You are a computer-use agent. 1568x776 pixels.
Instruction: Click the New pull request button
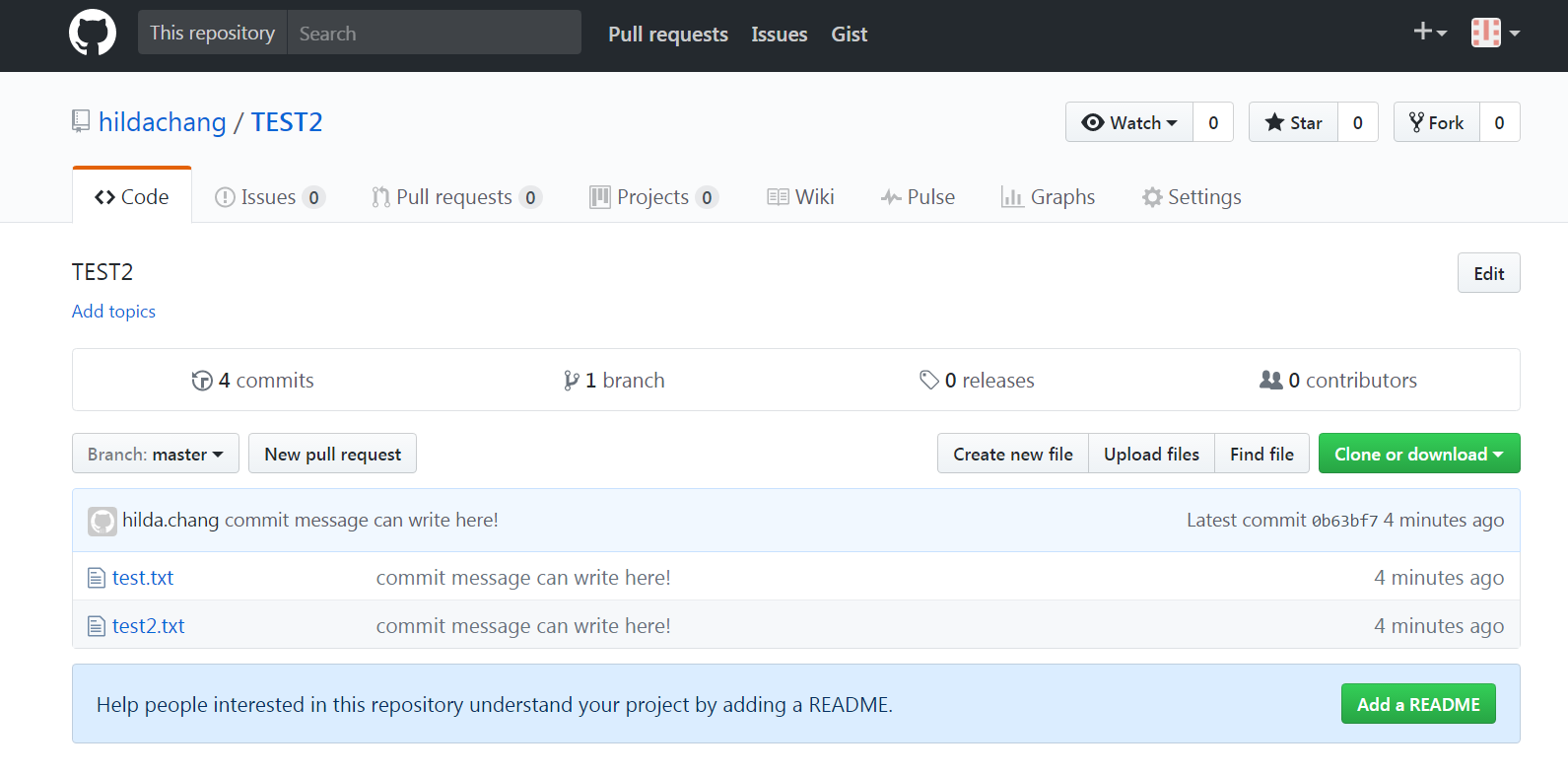pos(333,454)
